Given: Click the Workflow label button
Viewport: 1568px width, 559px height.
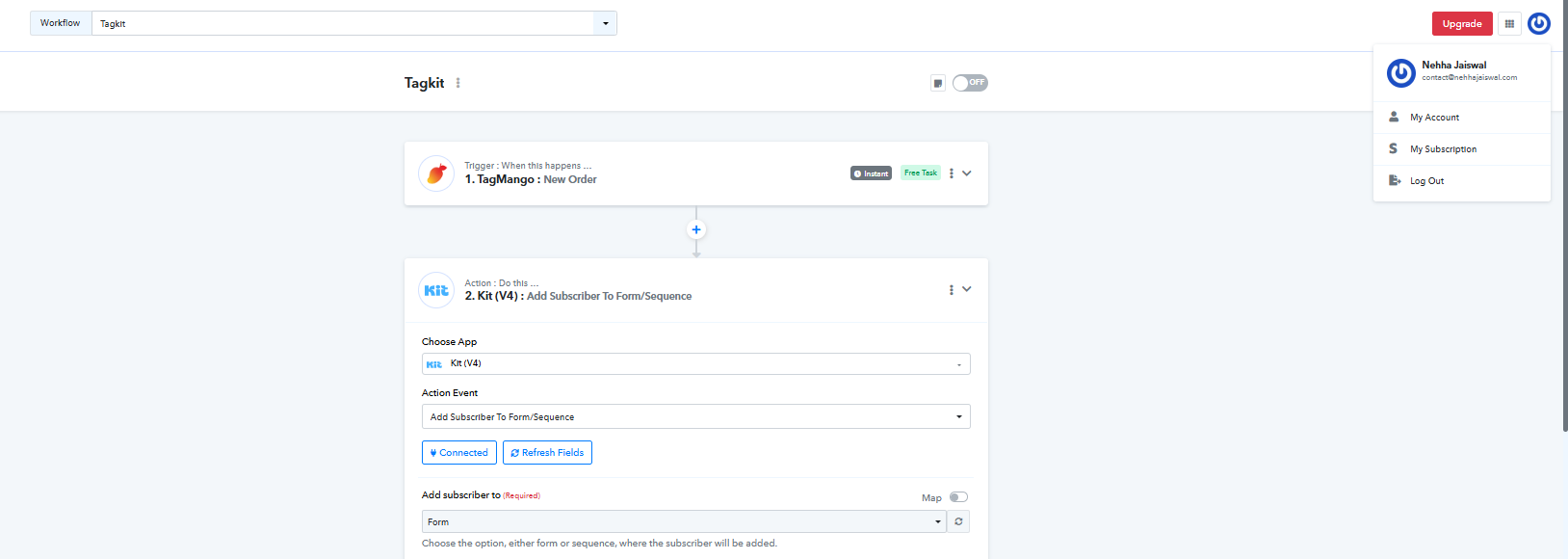Looking at the screenshot, I should click(61, 23).
